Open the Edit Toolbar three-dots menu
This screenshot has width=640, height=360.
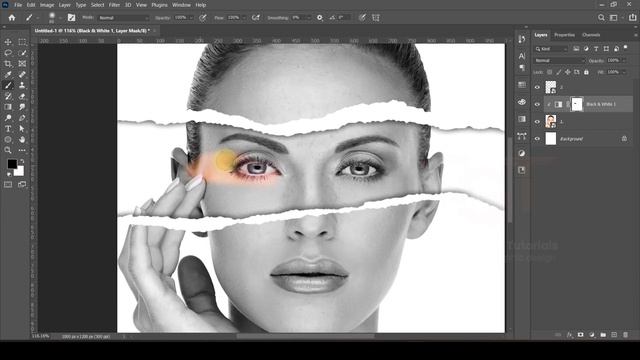pyautogui.click(x=22, y=150)
